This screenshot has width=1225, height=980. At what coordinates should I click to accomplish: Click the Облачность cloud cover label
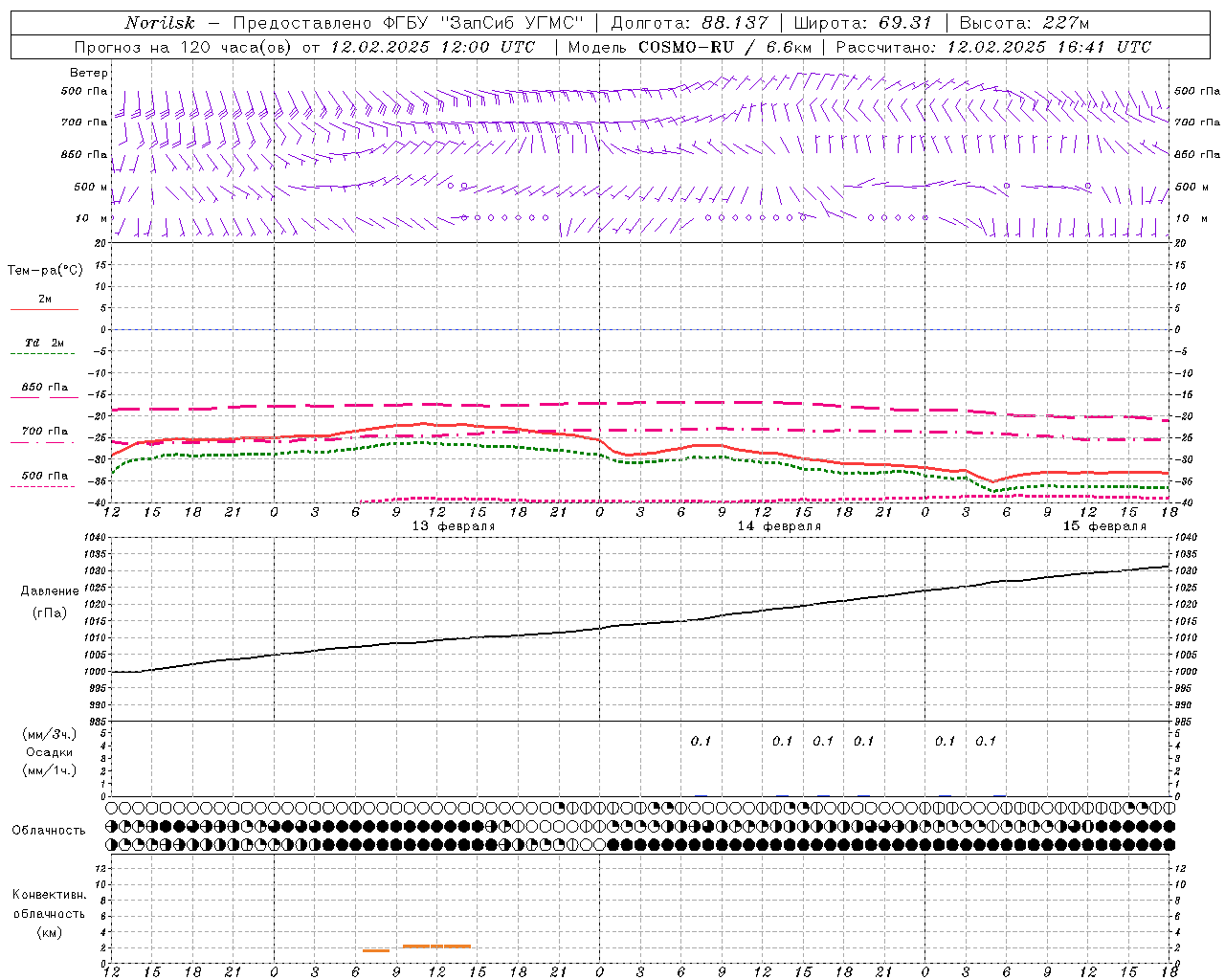point(49,831)
